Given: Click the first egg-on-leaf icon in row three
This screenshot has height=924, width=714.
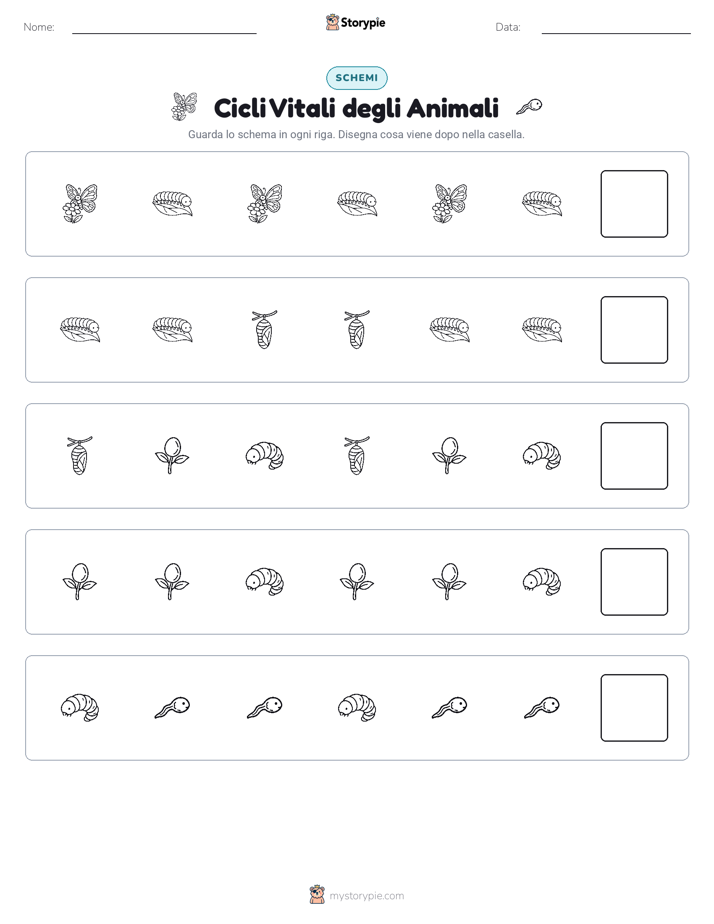Looking at the screenshot, I should (x=171, y=455).
